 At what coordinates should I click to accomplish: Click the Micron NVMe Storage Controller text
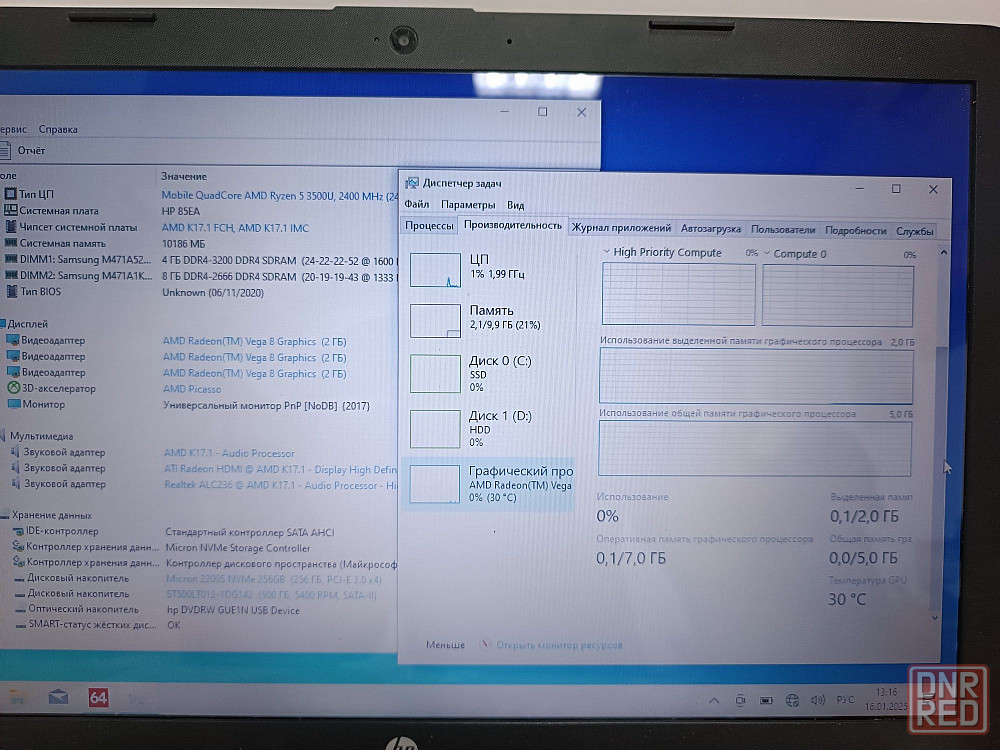[237, 548]
